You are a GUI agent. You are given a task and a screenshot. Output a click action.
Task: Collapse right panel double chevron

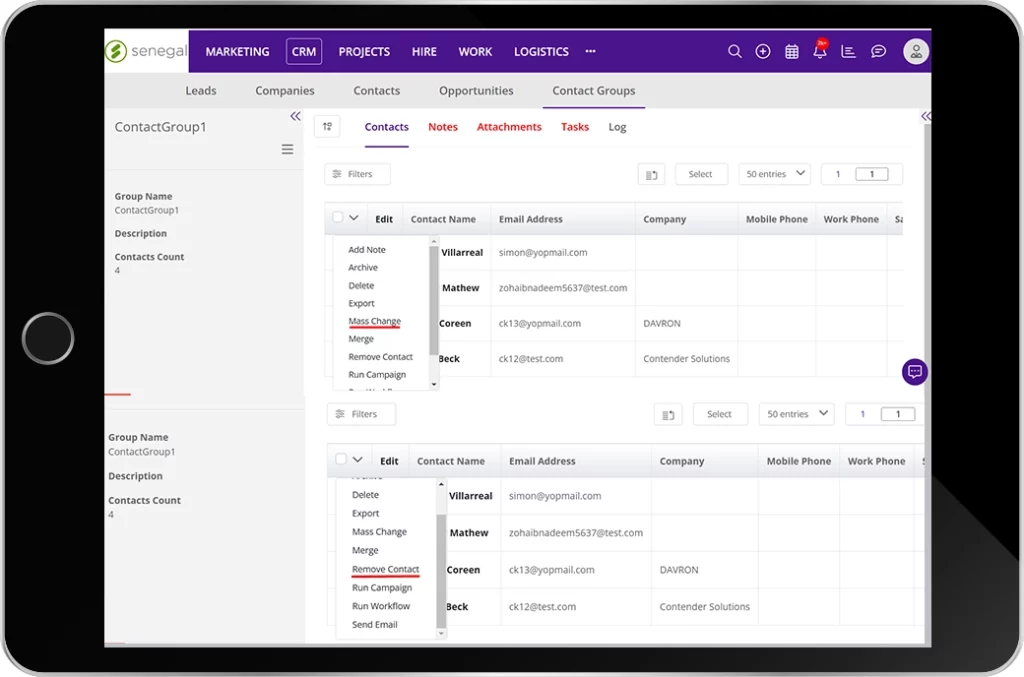click(925, 116)
